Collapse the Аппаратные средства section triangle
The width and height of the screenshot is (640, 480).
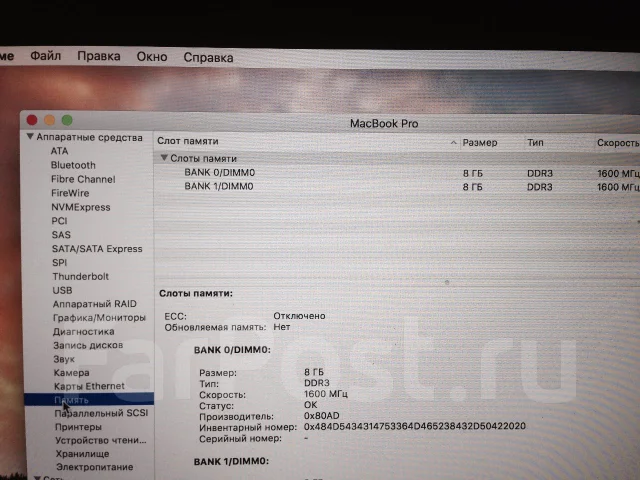tap(30, 136)
